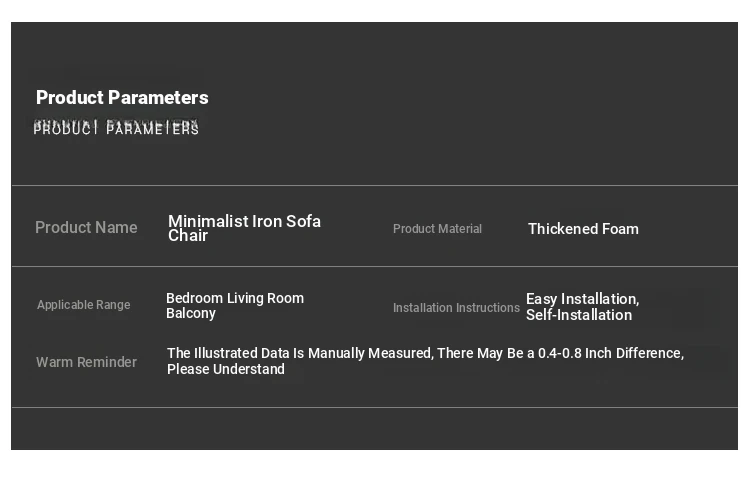The height and width of the screenshot is (489, 750).
Task: Click the word Foam in Product Material value
Action: click(x=620, y=229)
